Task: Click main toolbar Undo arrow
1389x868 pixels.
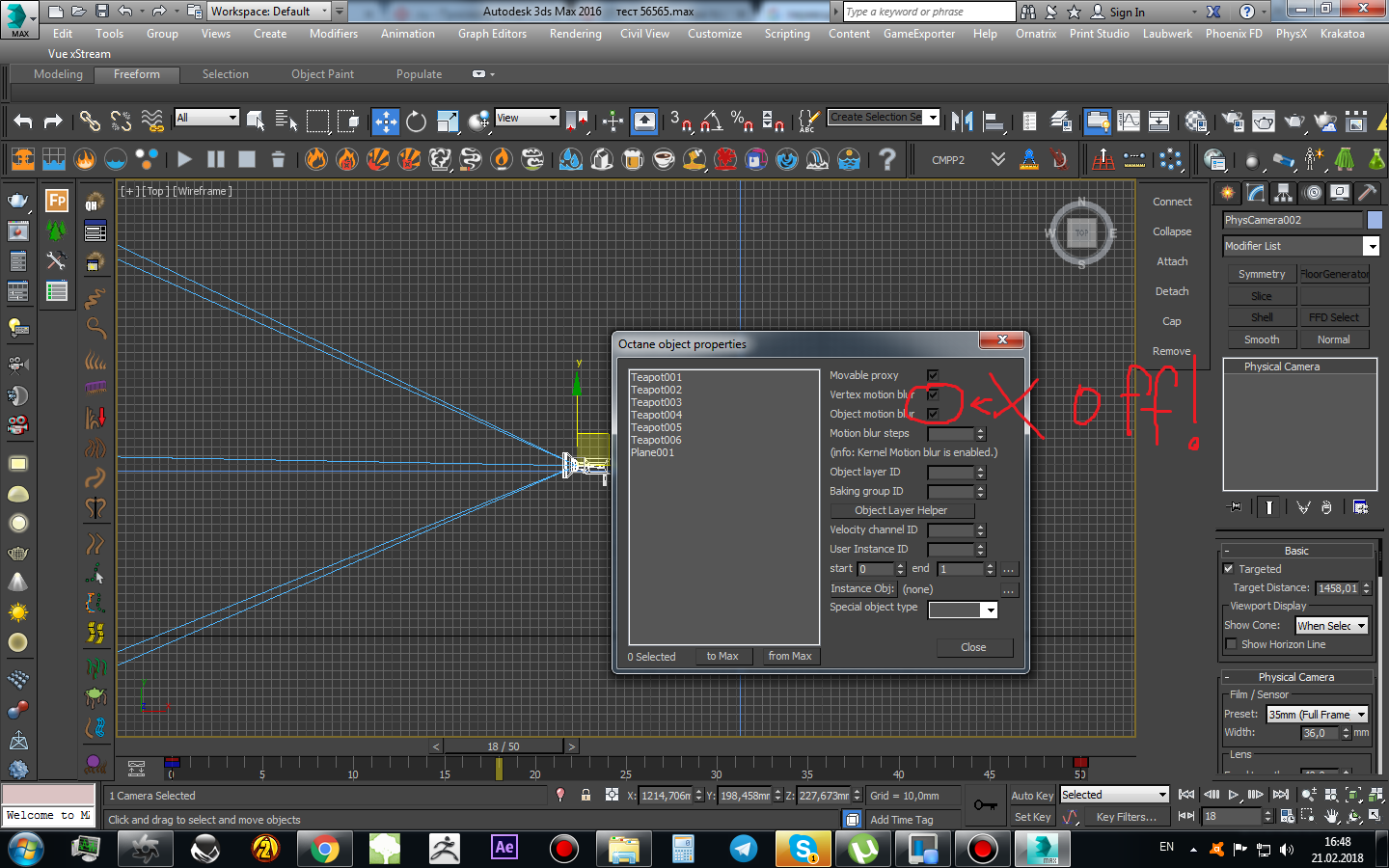Action: pyautogui.click(x=23, y=121)
